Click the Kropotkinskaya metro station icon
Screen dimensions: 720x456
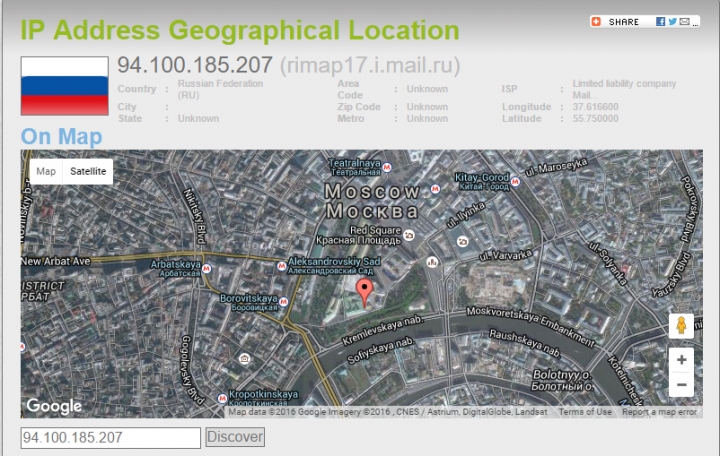(x=223, y=398)
